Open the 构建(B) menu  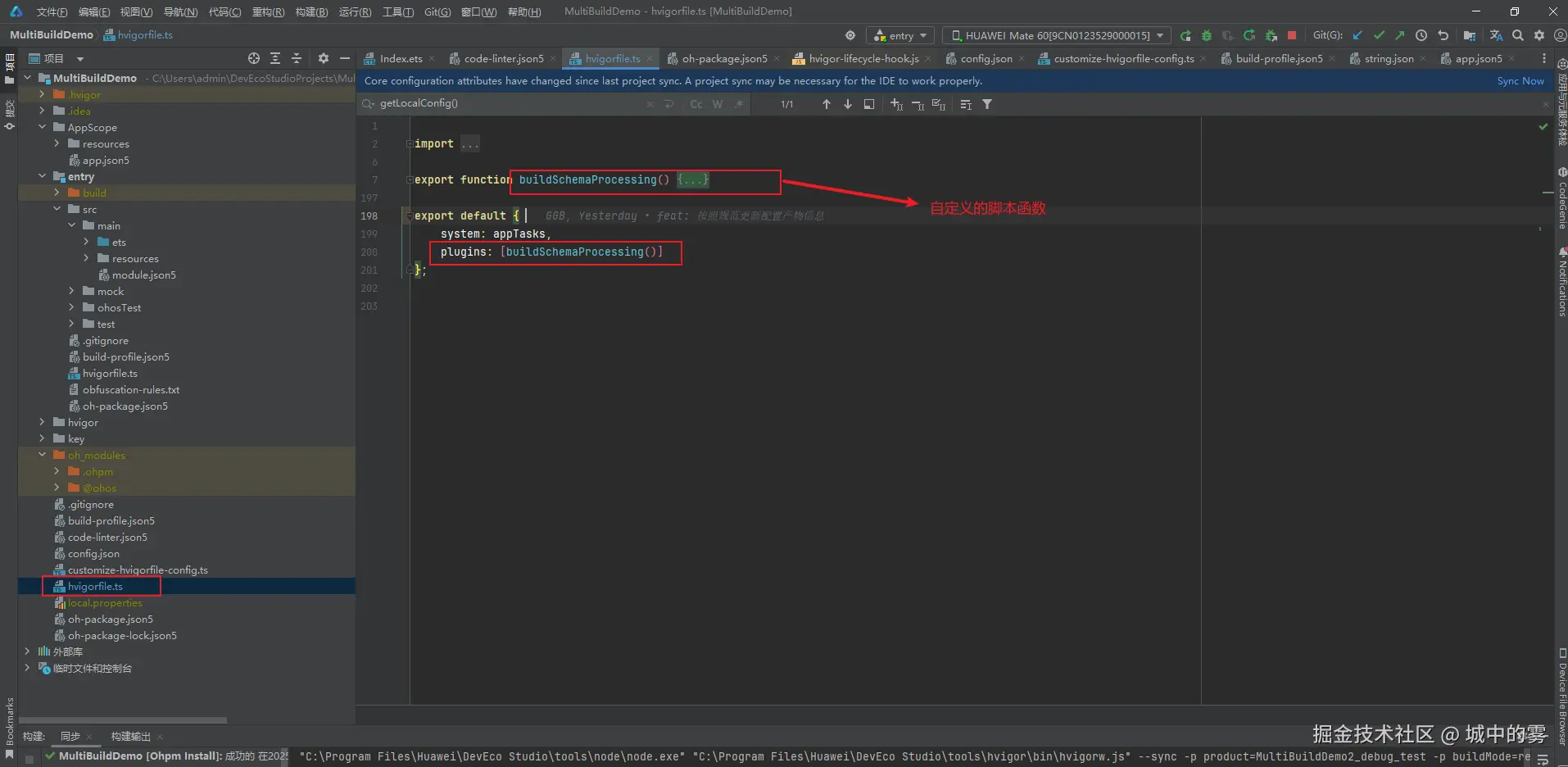(311, 11)
